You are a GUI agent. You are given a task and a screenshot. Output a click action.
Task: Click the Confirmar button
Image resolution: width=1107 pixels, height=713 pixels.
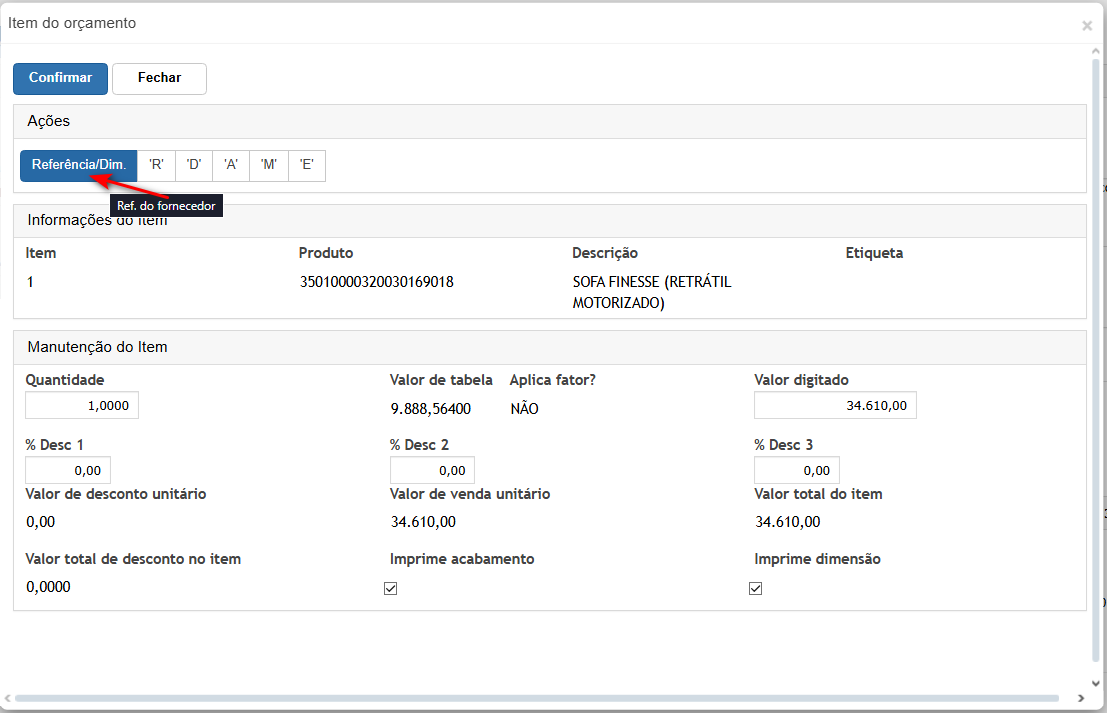pos(60,78)
